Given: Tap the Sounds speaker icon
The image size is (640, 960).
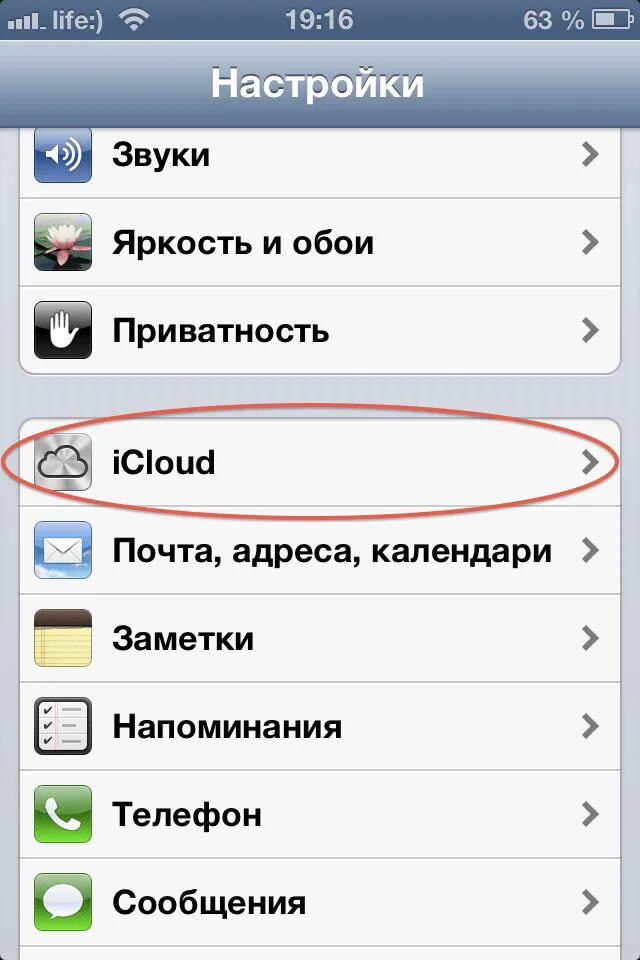Looking at the screenshot, I should point(63,155).
